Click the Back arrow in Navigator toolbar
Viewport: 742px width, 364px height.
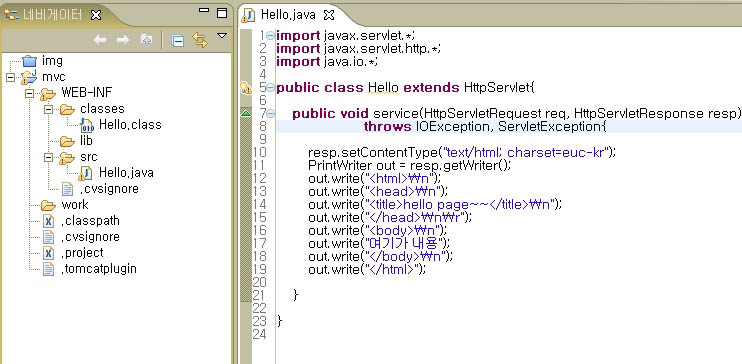(100, 40)
